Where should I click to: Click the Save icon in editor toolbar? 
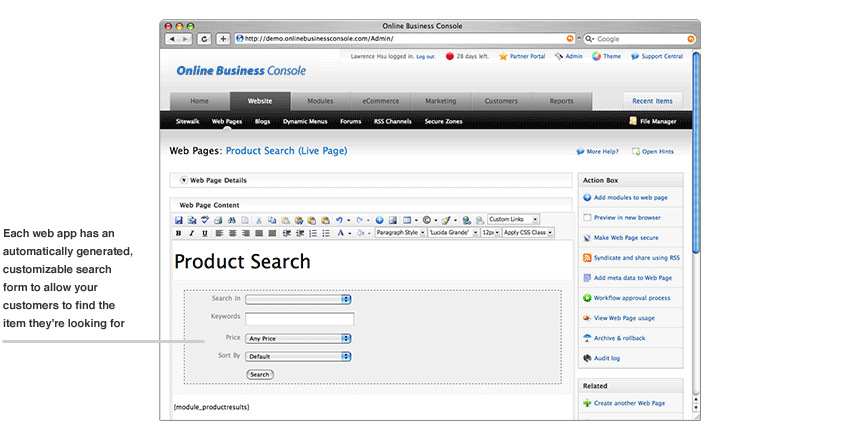coord(179,219)
